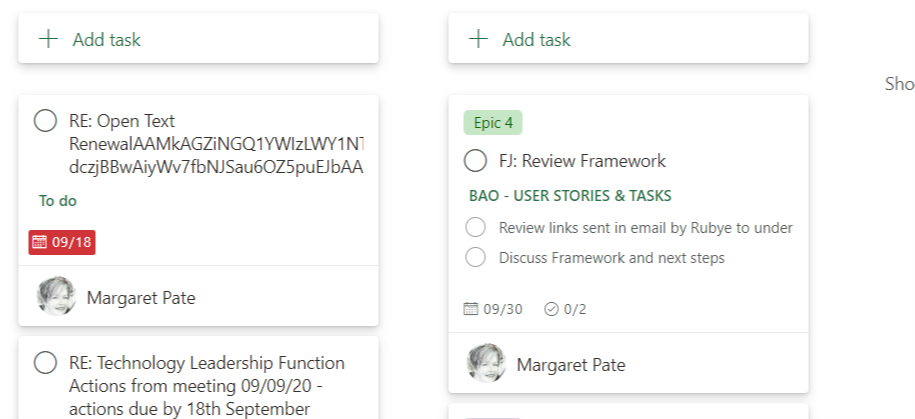Complete Technology Leadership Function task circle
915x419 pixels.
click(x=45, y=363)
